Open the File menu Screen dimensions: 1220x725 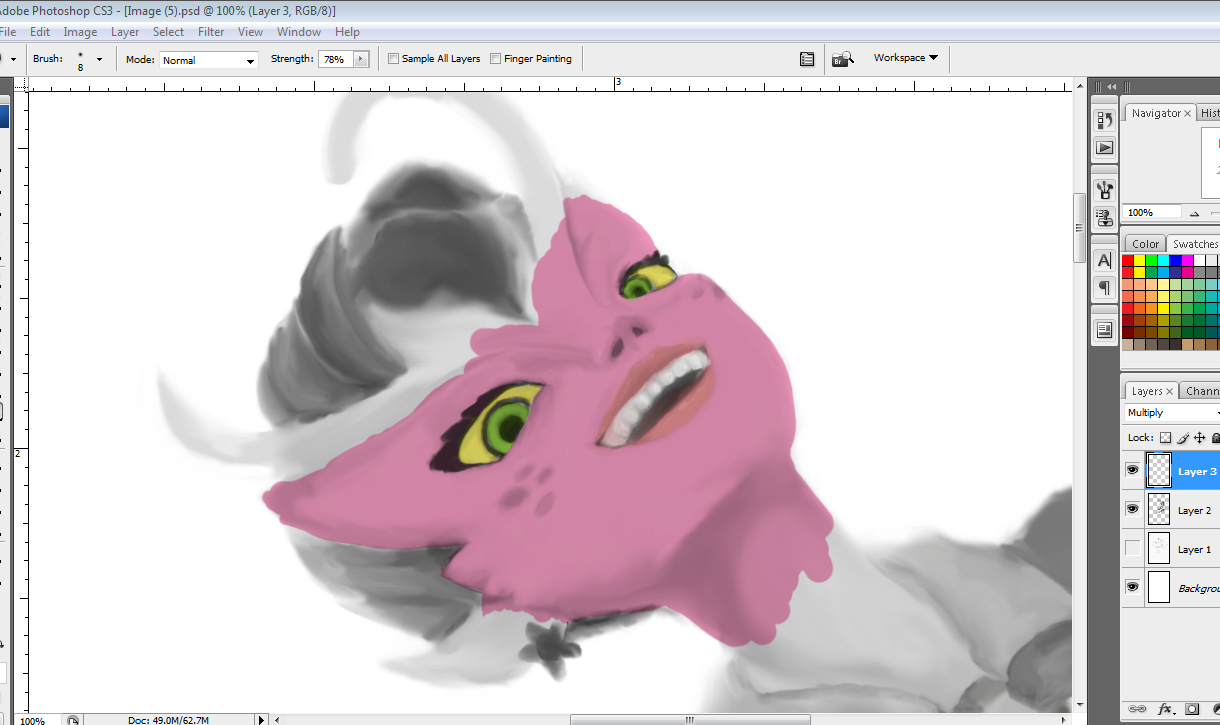[x=8, y=32]
